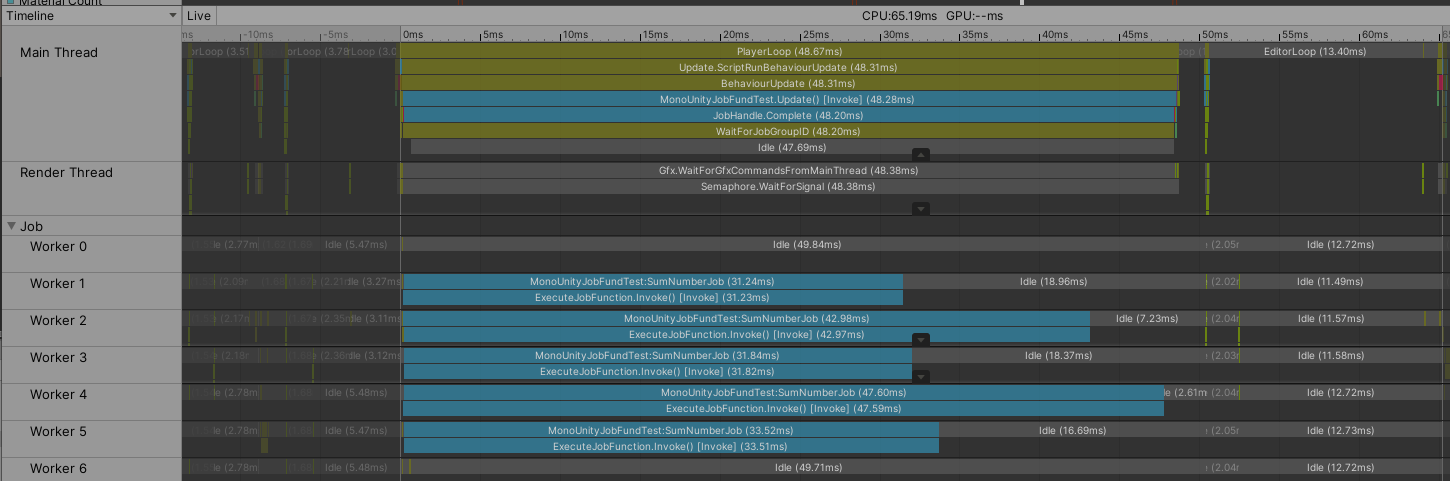Toggle the Live button
The image size is (1450, 481).
coord(199,16)
